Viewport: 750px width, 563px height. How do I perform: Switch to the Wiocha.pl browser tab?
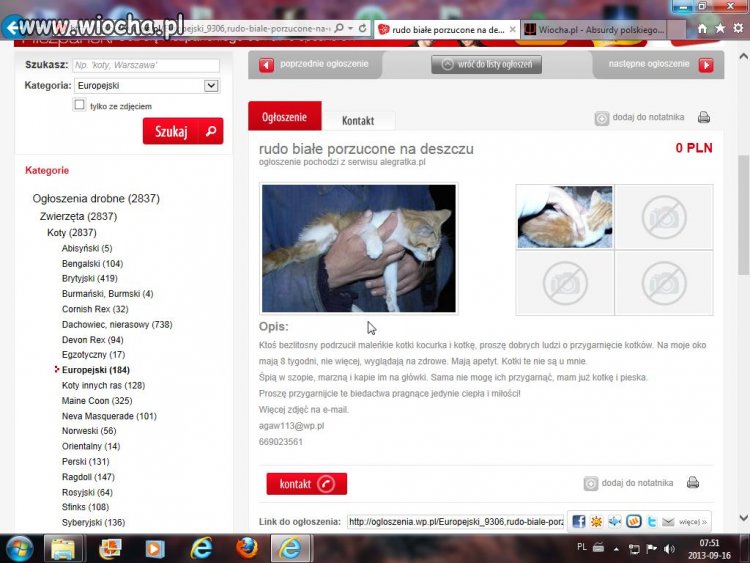(x=595, y=30)
